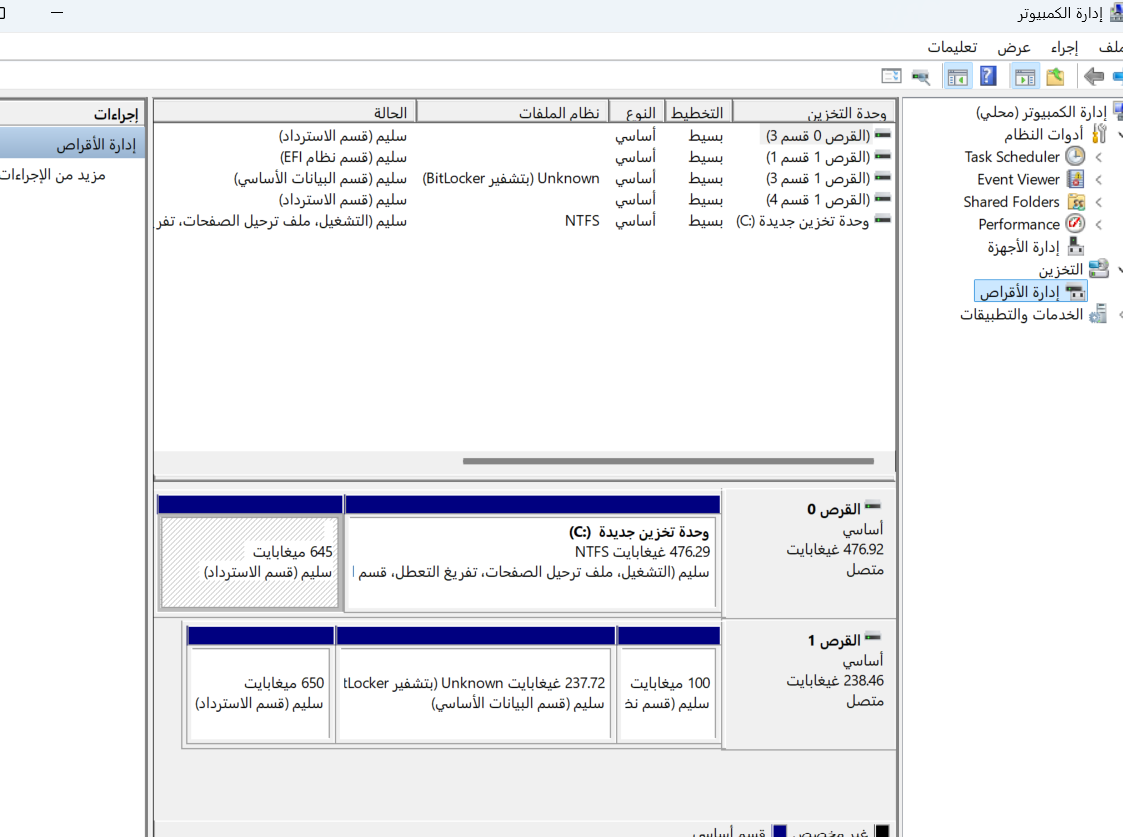Open the تعليمات (Help) menu

coord(952,47)
